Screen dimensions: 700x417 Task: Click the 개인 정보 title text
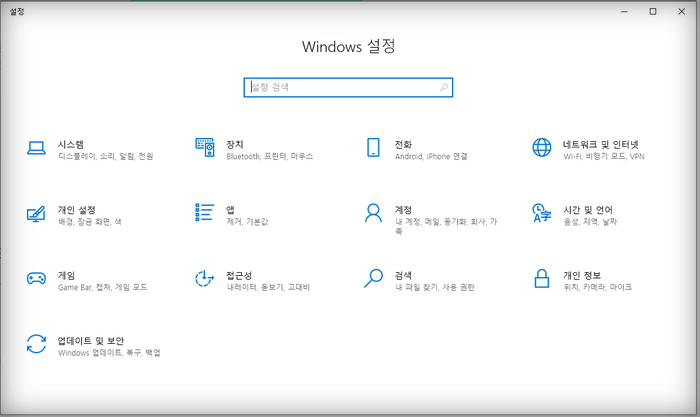click(x=582, y=275)
